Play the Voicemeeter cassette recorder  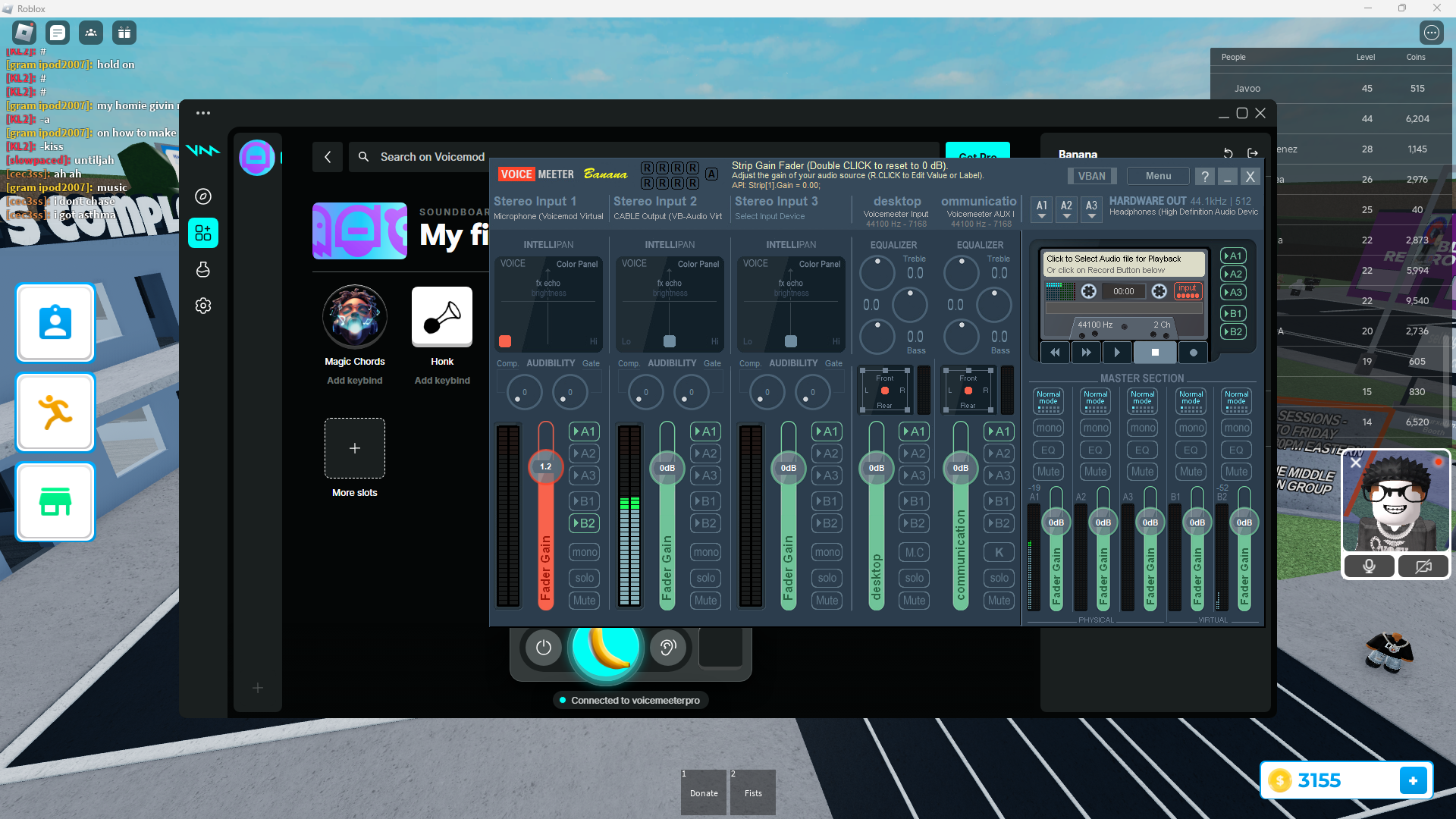(x=1117, y=353)
